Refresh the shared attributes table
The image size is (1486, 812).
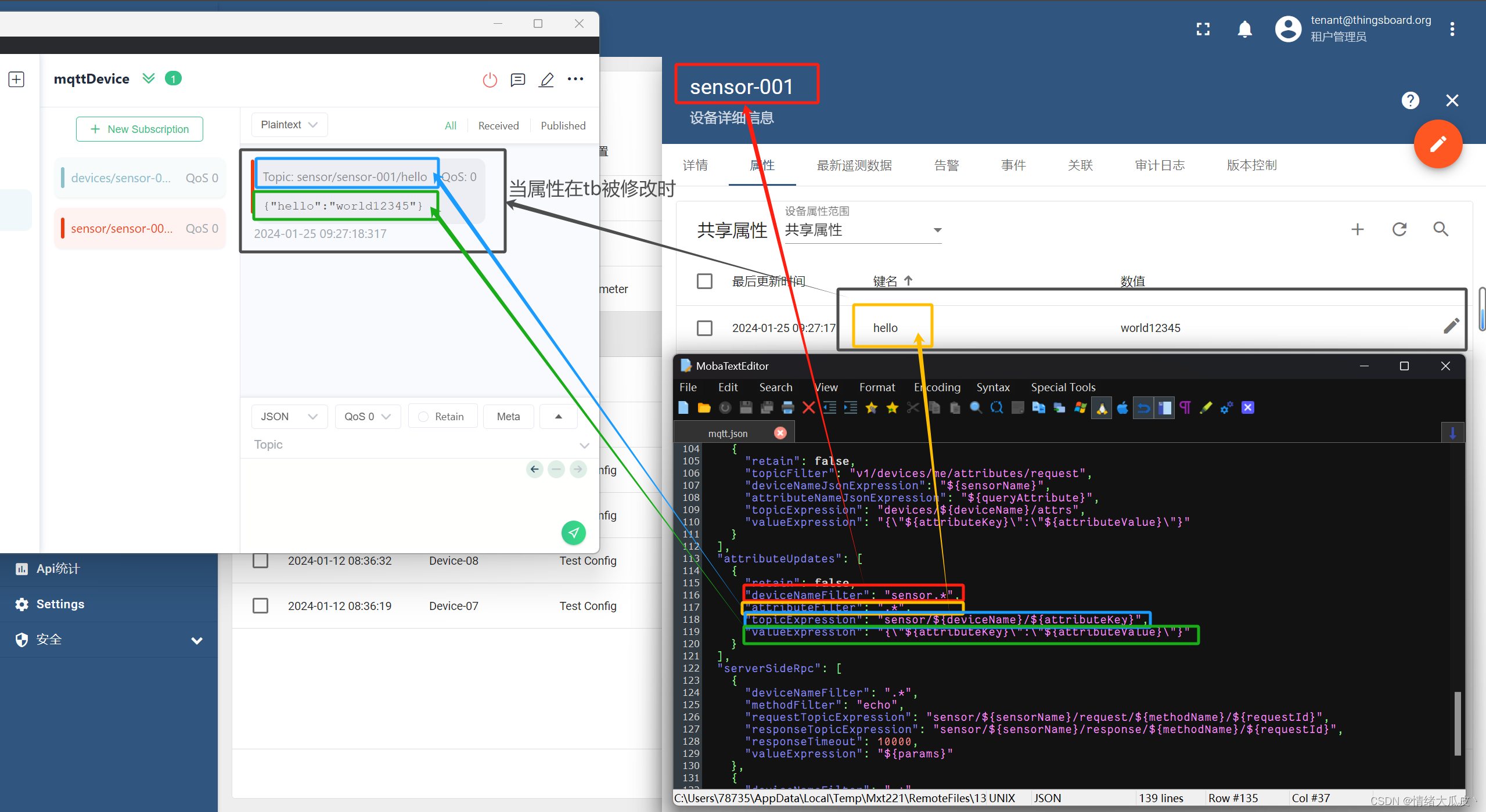1399,229
